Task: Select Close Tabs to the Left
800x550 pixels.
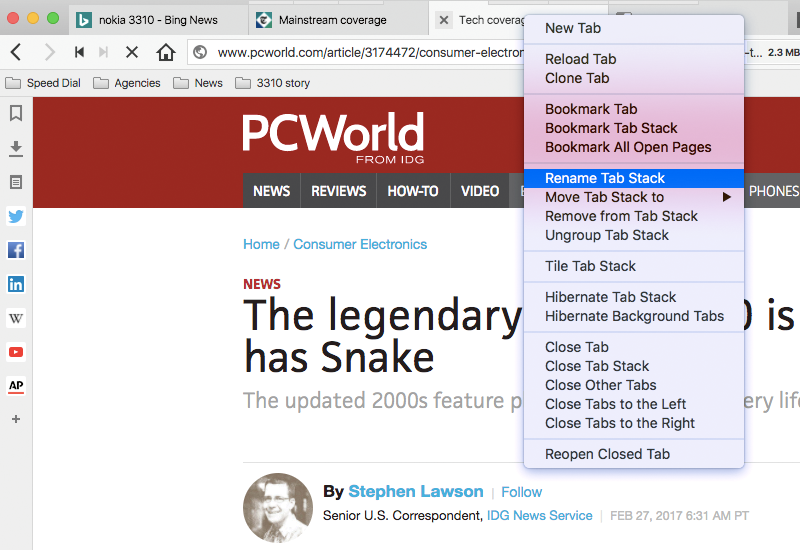Action: (634, 404)
